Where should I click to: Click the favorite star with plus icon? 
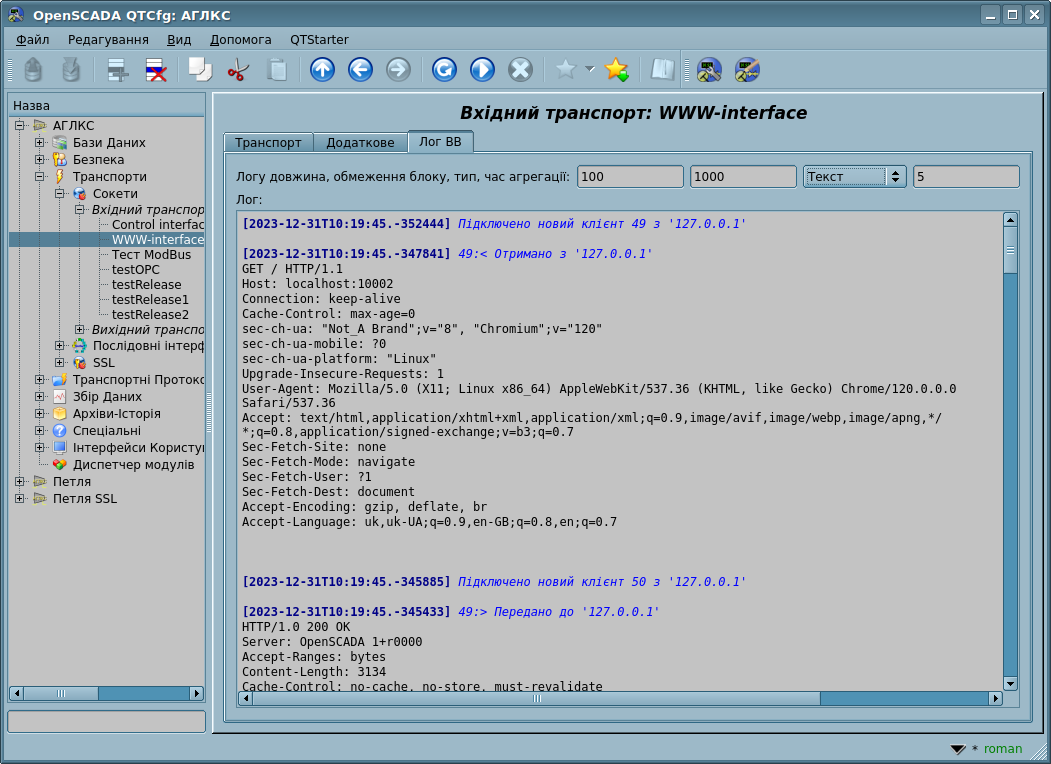617,70
